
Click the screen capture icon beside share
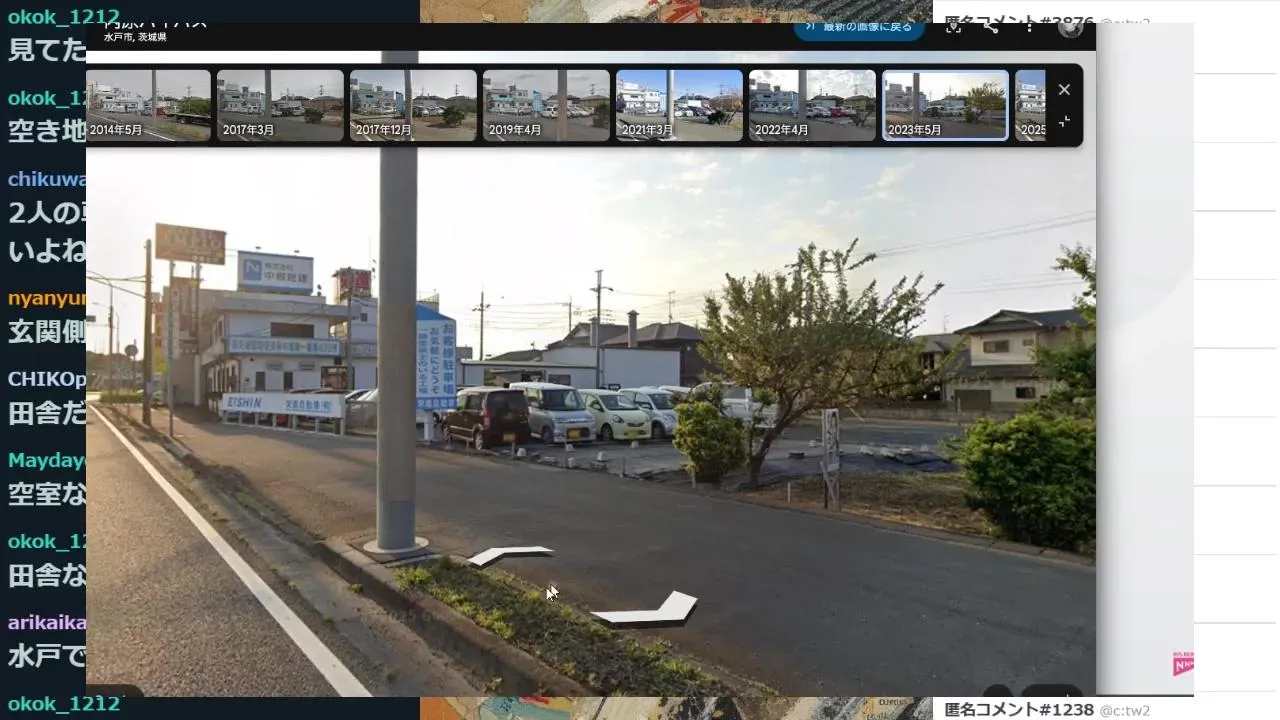(x=953, y=27)
